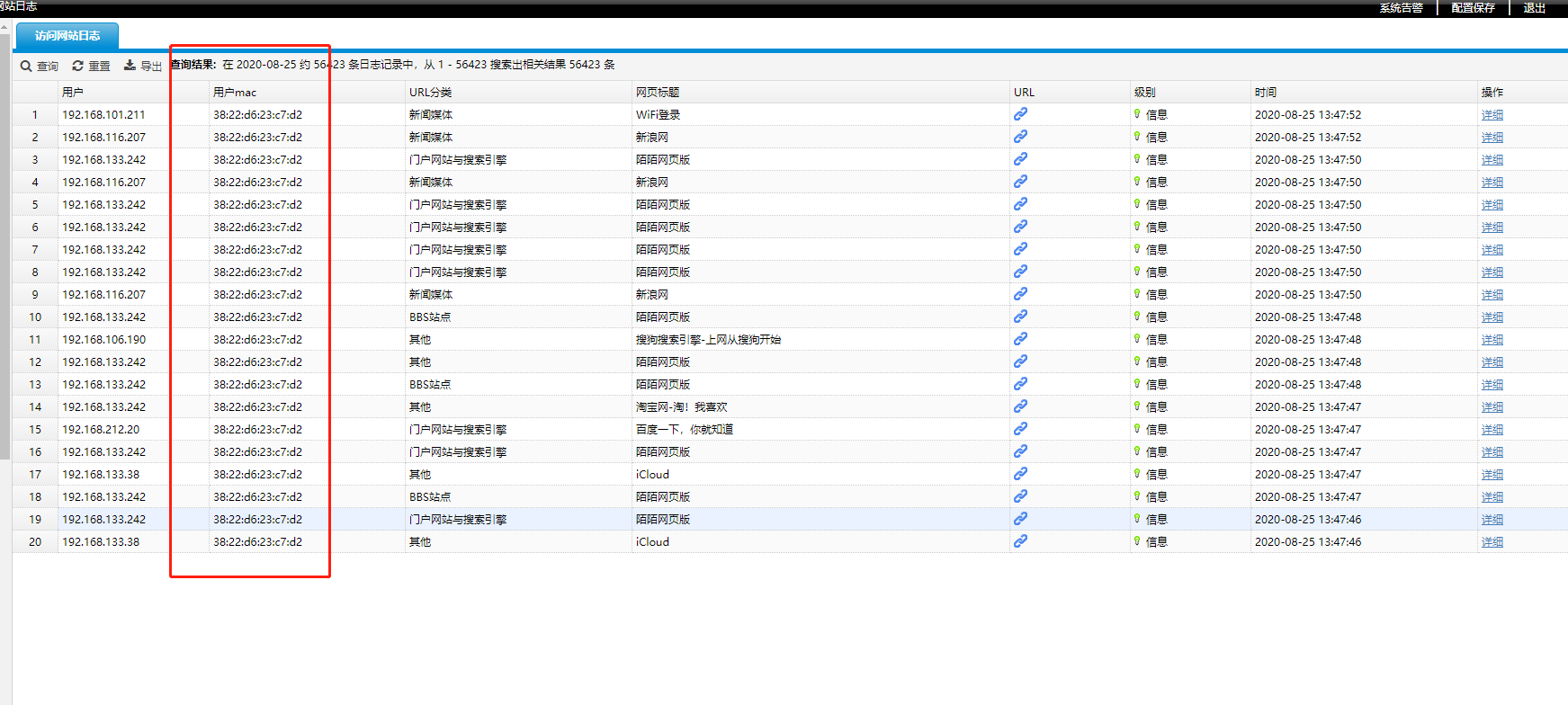Open the 详细 link in row 20
The width and height of the screenshot is (1568, 705).
pos(1492,542)
